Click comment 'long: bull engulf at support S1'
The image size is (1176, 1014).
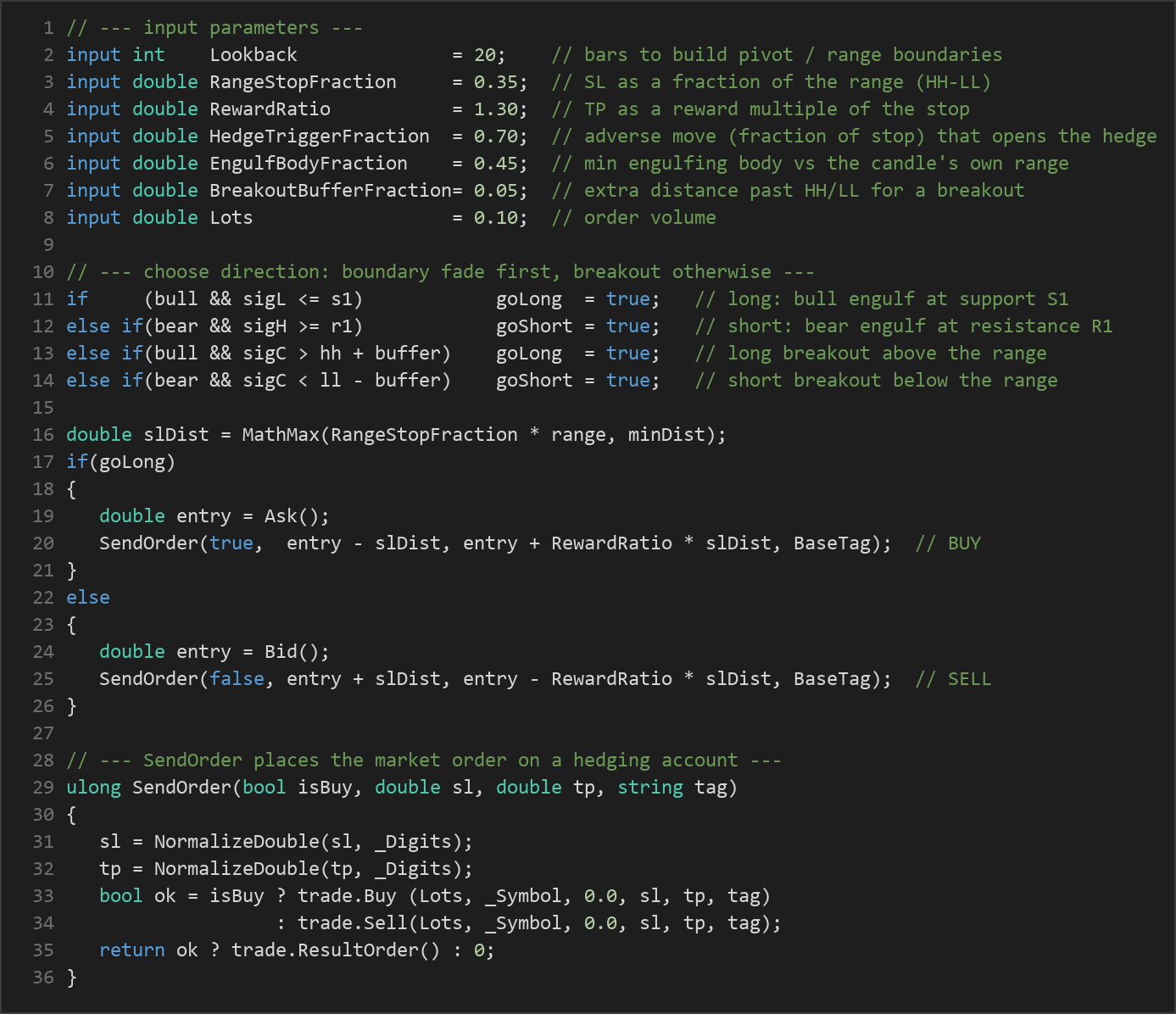(x=882, y=299)
